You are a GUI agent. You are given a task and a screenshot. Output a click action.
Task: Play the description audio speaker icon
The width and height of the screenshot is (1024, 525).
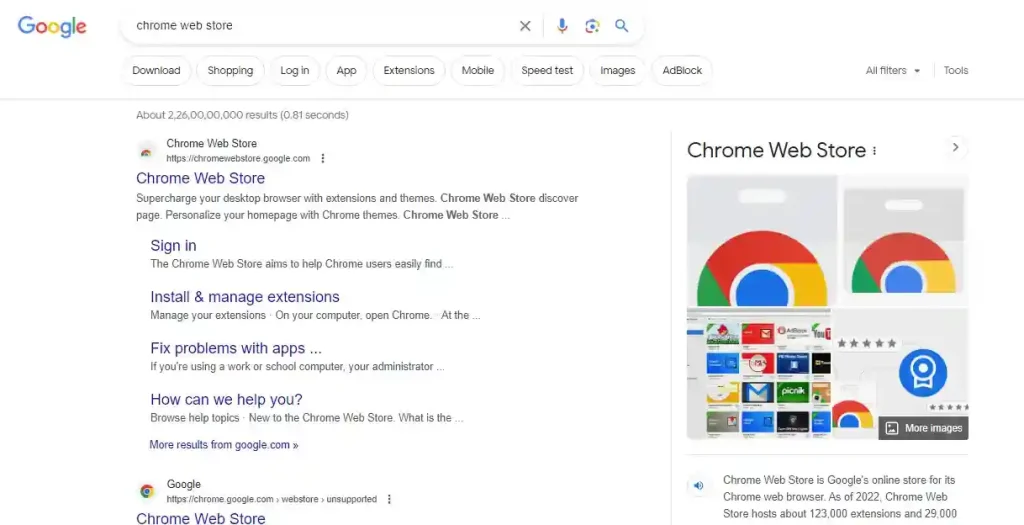(699, 486)
